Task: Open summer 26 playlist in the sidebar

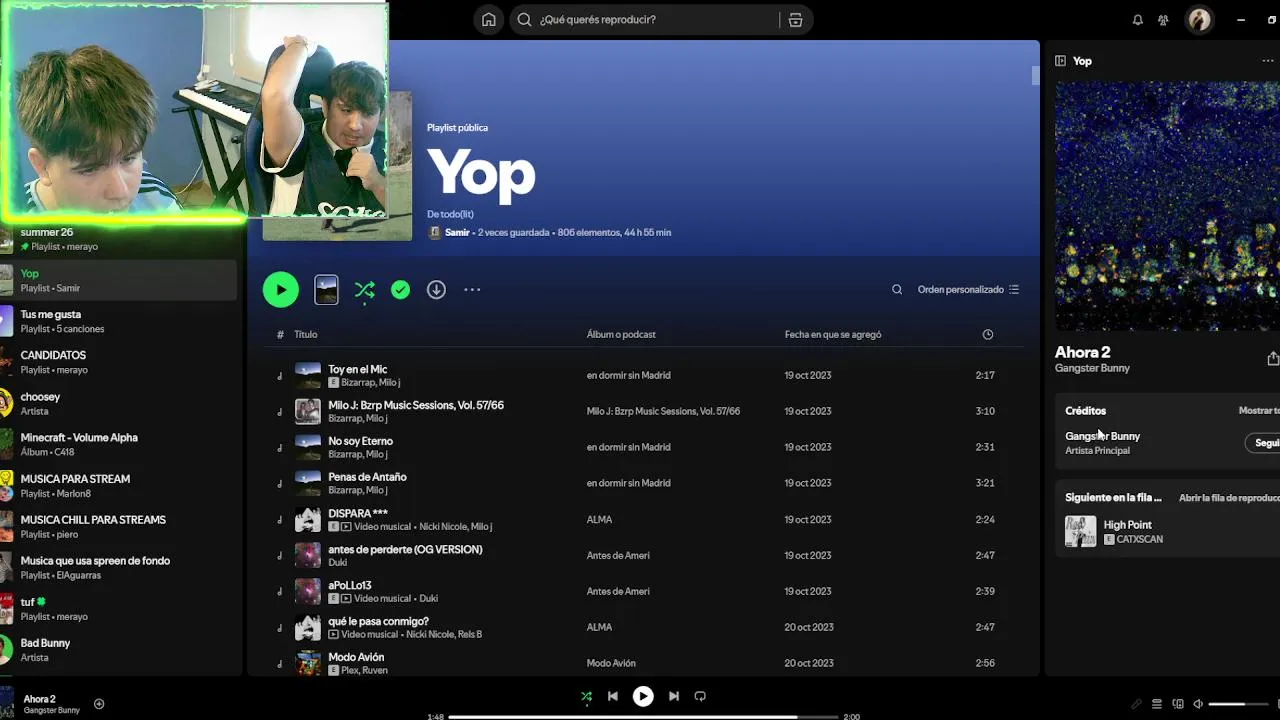Action: coord(120,239)
